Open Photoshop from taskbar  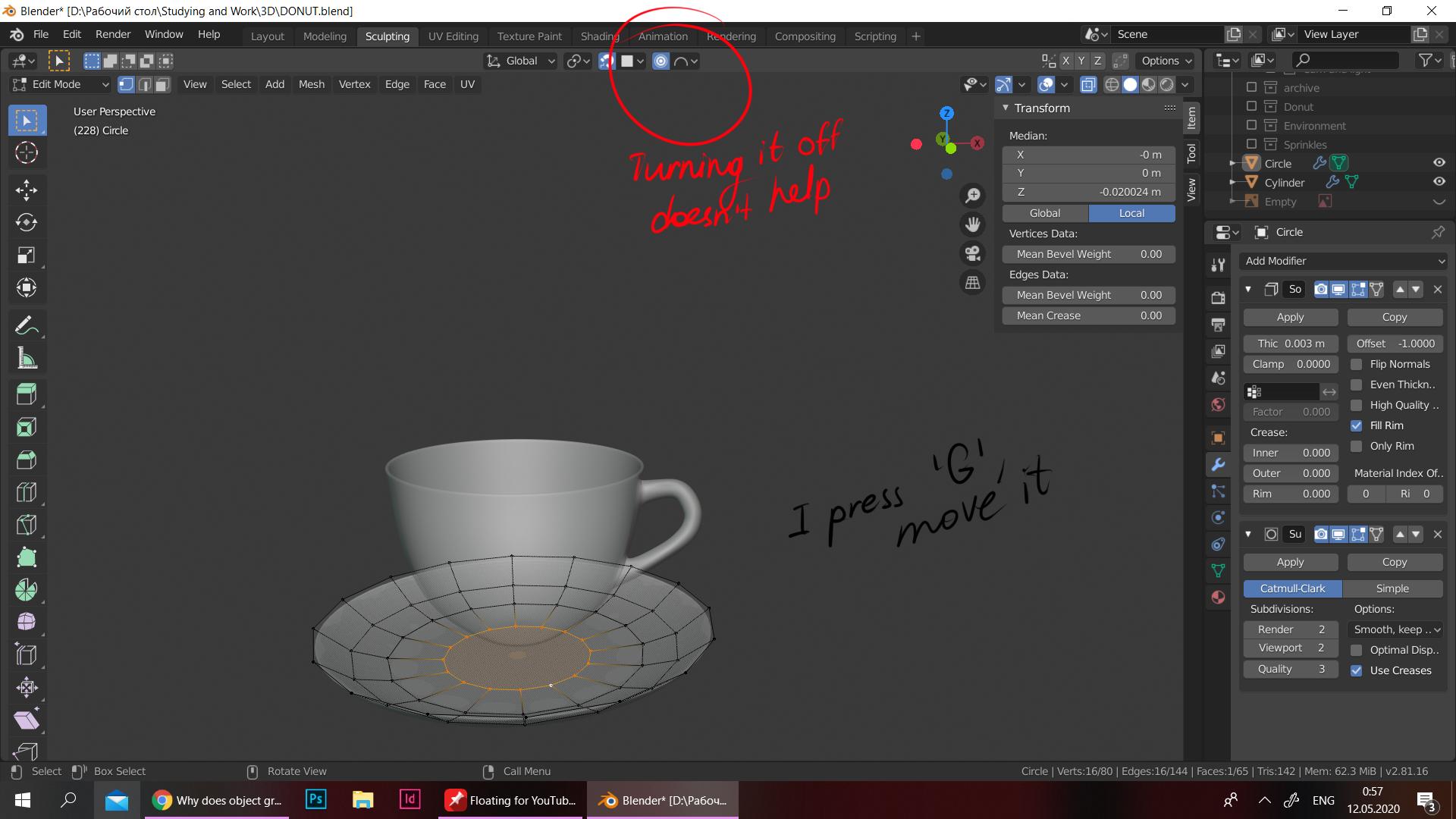[316, 800]
